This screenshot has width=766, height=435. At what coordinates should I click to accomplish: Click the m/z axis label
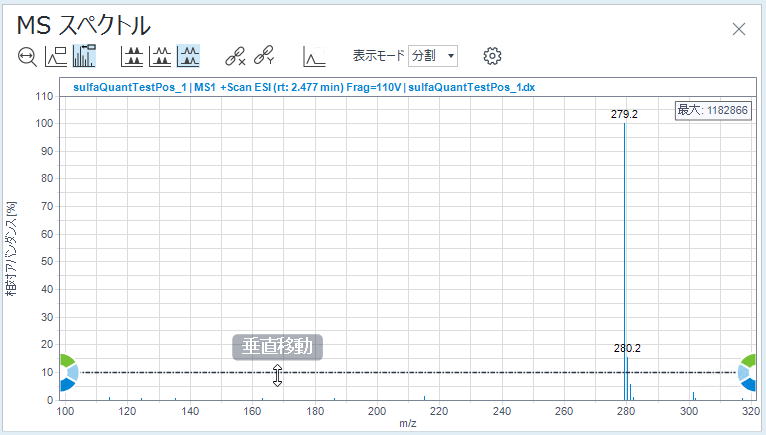tap(407, 423)
